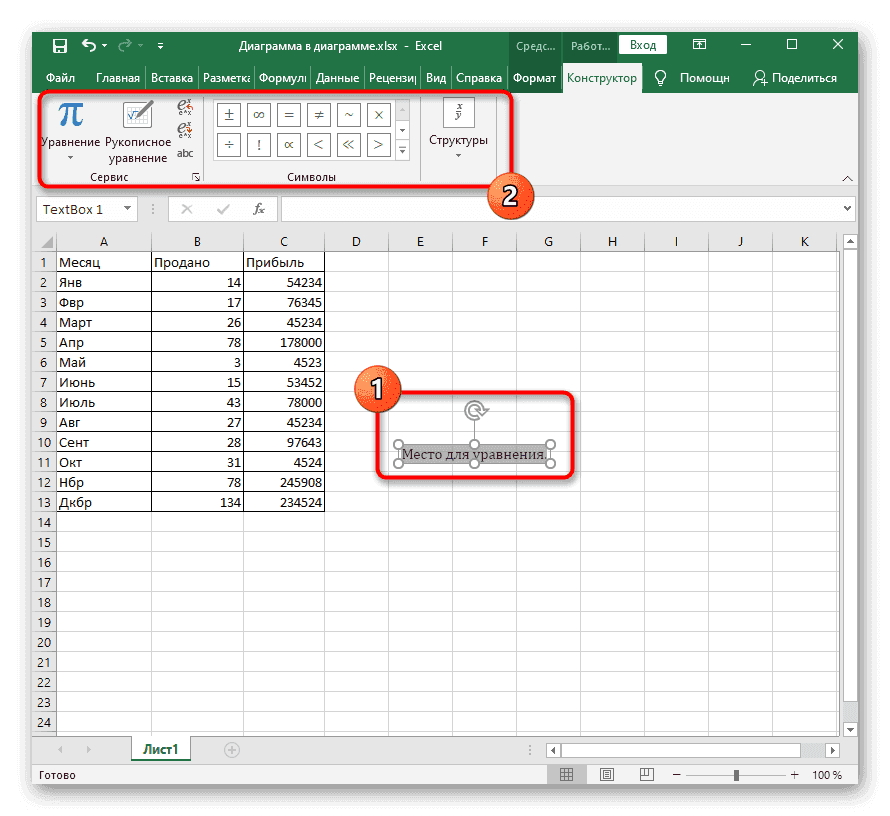Screen dimensions: 890x816
Task: Click inside the formula bar field
Action: click(x=560, y=209)
